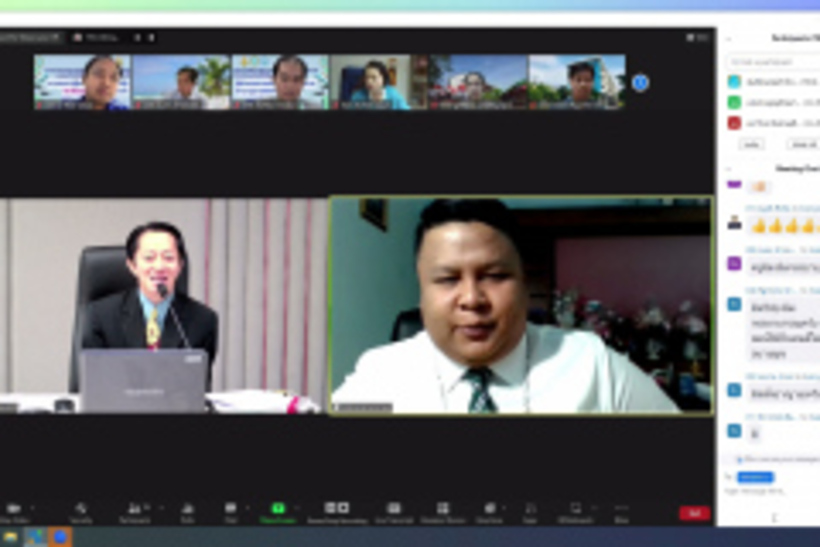Expand the caret next to Share Screen
Viewport: 820px width, 547px height.
pyautogui.click(x=297, y=508)
